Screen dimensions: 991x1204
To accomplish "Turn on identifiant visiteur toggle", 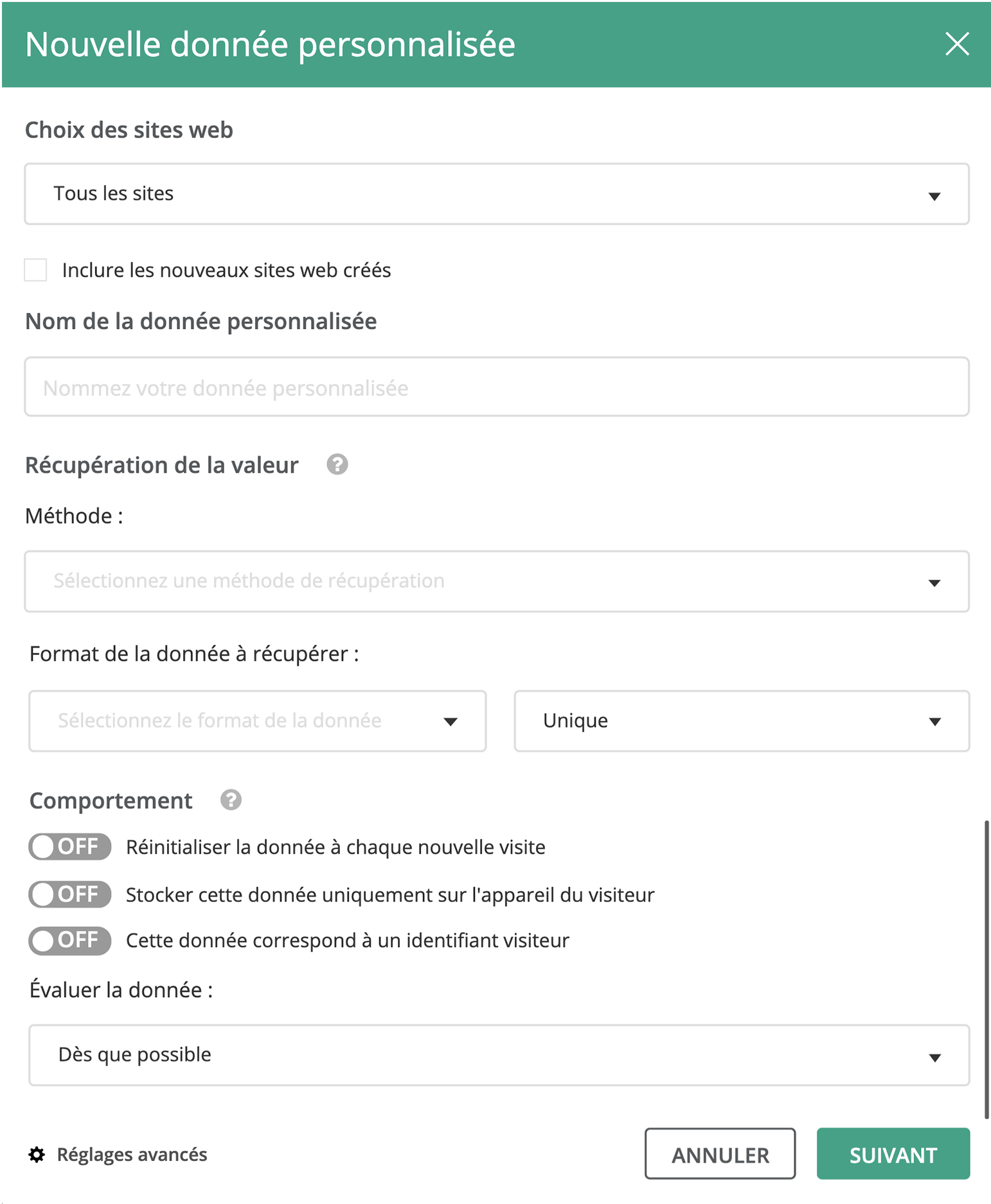I will [69, 941].
